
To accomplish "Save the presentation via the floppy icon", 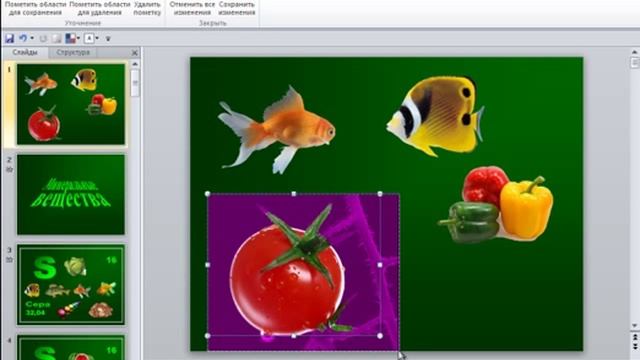I will (9, 38).
